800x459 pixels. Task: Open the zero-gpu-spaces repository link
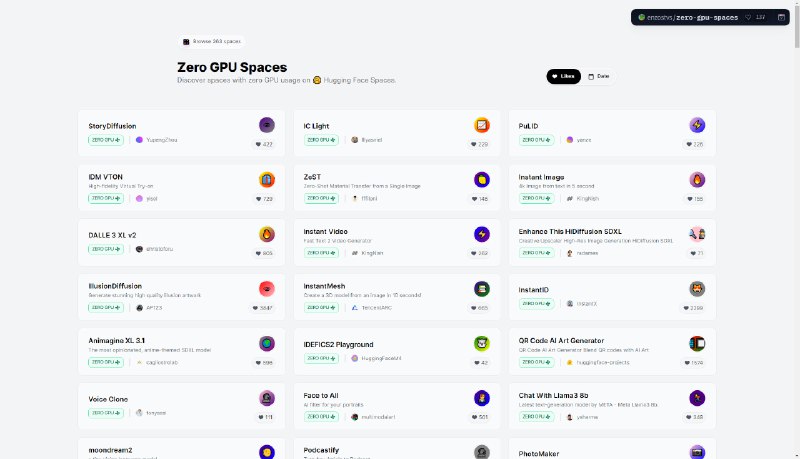(707, 17)
